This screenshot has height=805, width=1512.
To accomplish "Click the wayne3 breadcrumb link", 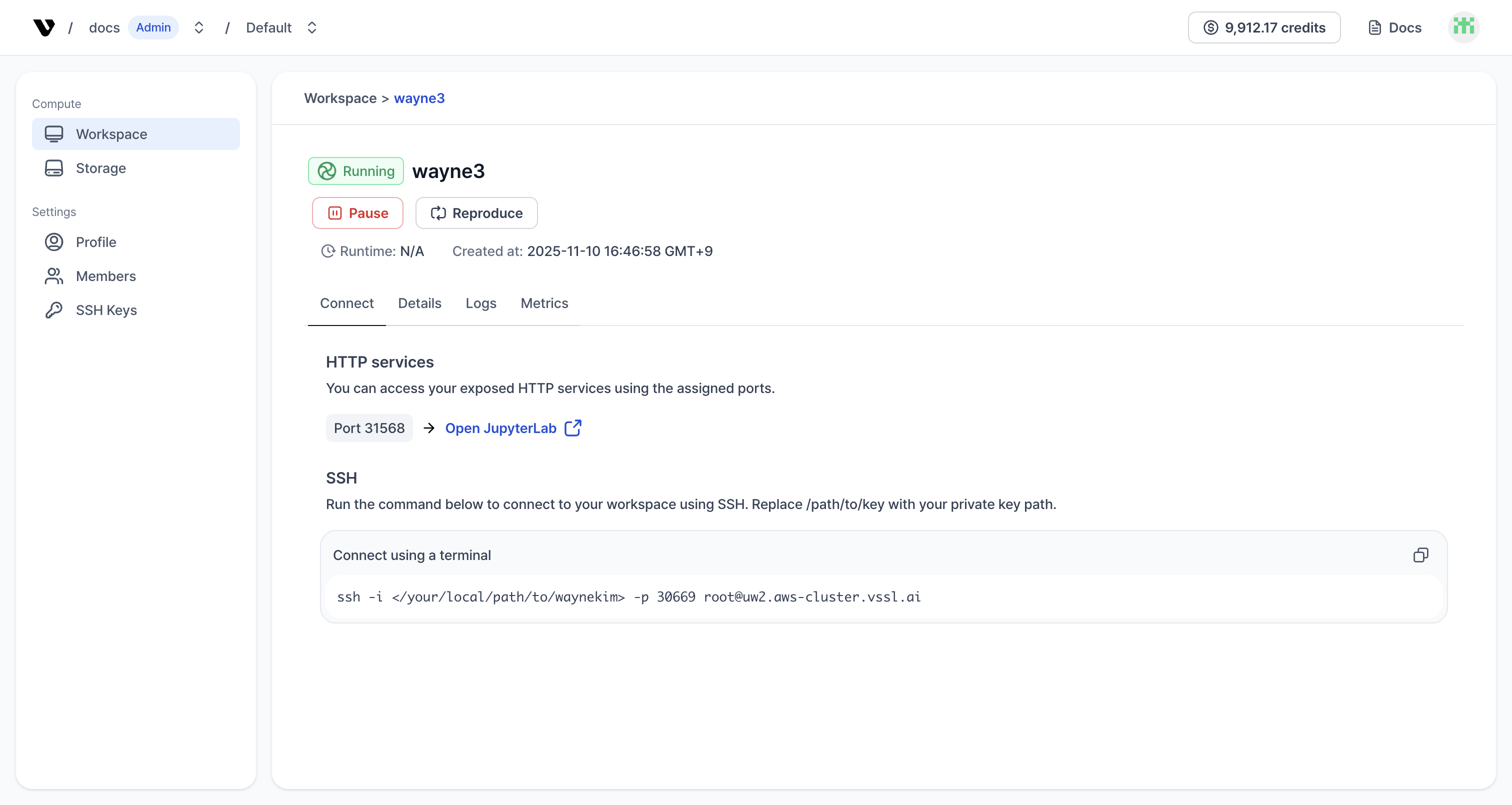I will pyautogui.click(x=418, y=98).
